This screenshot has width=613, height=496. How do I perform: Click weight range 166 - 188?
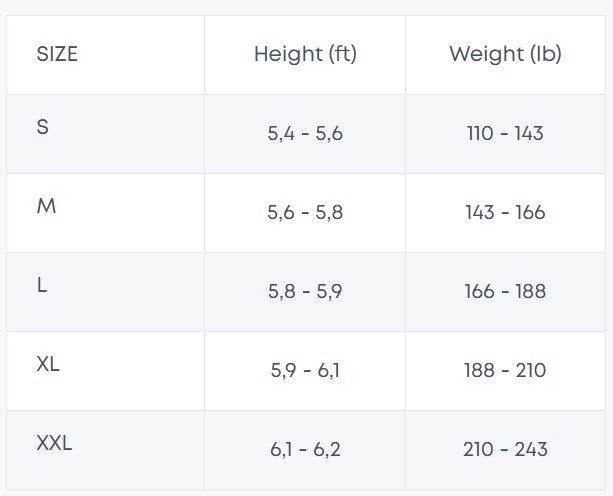[505, 291]
